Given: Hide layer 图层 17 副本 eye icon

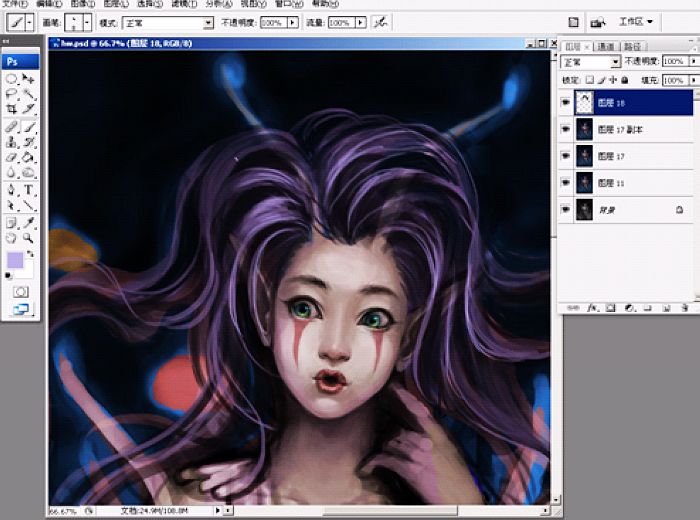Looking at the screenshot, I should (x=566, y=129).
